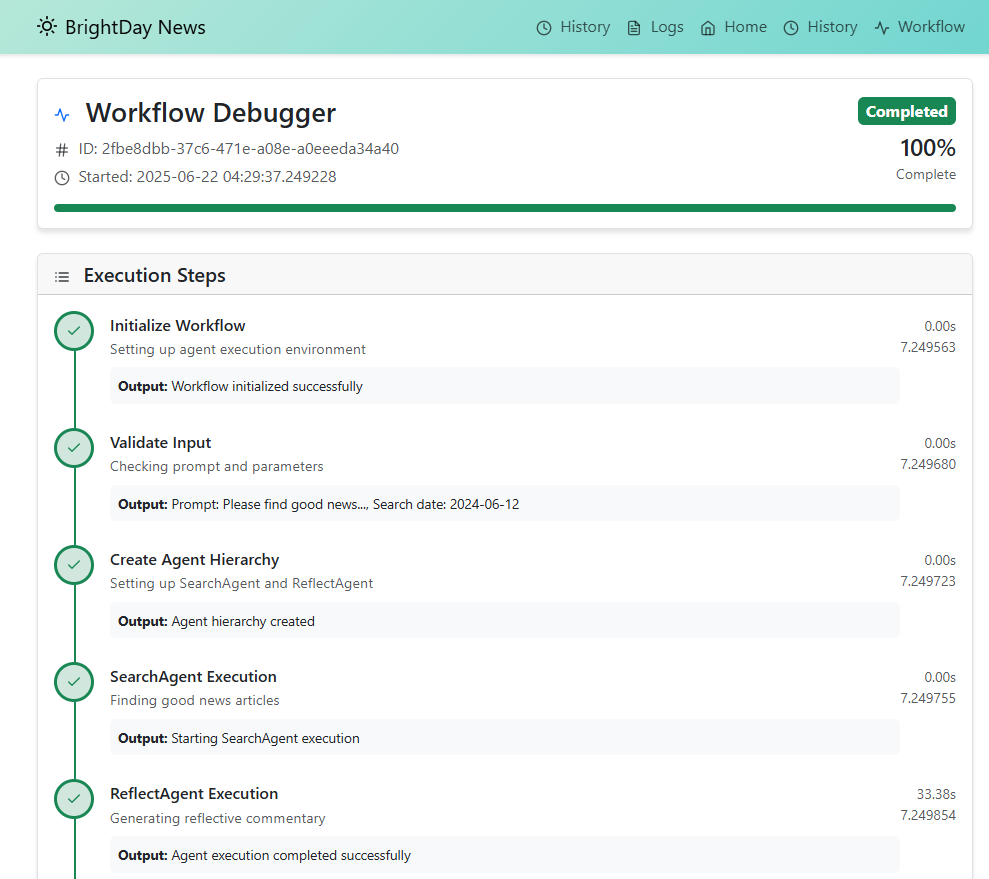Open the Logs page from the navbar

pyautogui.click(x=655, y=27)
